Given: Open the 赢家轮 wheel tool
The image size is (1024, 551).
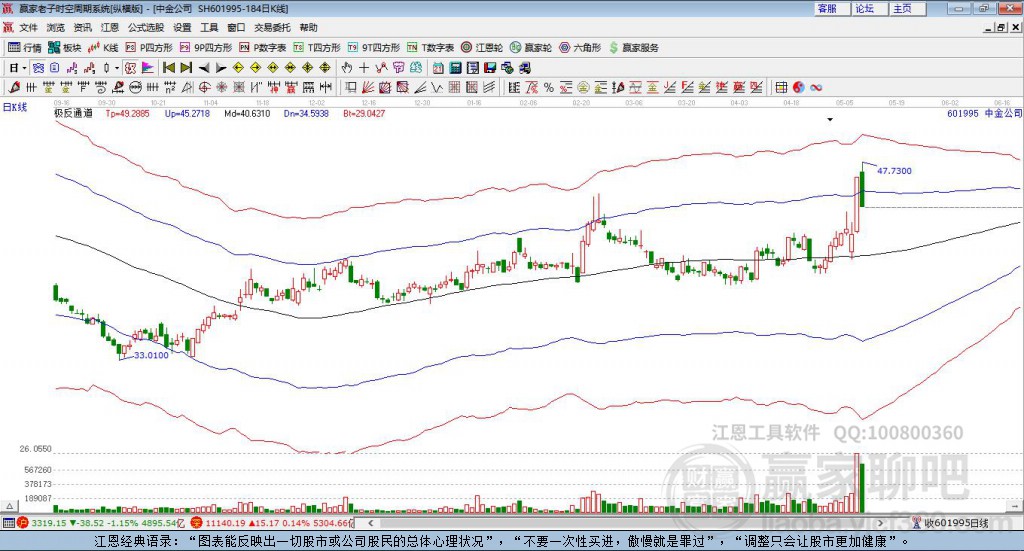Looking at the screenshot, I should pyautogui.click(x=531, y=48).
